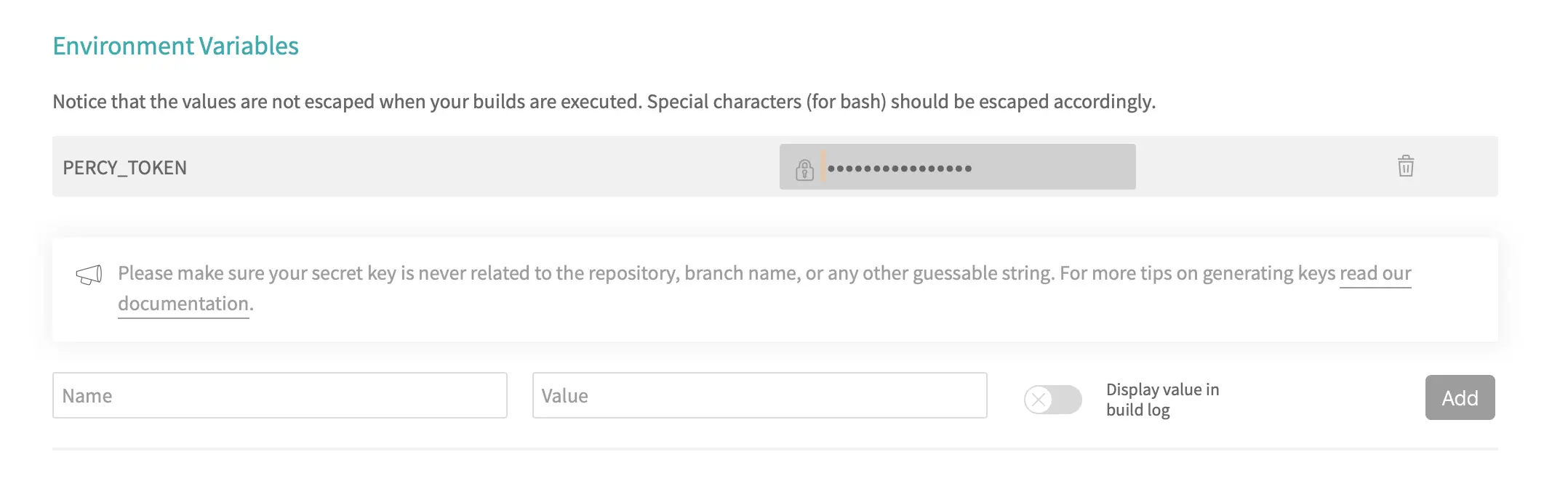Click the megaphone announcement icon
This screenshot has height=481, width=1568.
(x=89, y=275)
